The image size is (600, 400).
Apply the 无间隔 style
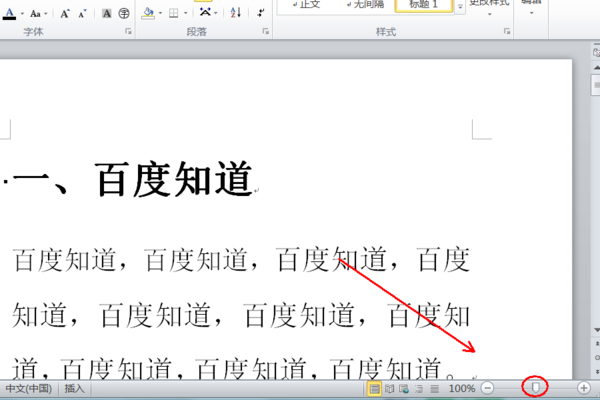365,5
